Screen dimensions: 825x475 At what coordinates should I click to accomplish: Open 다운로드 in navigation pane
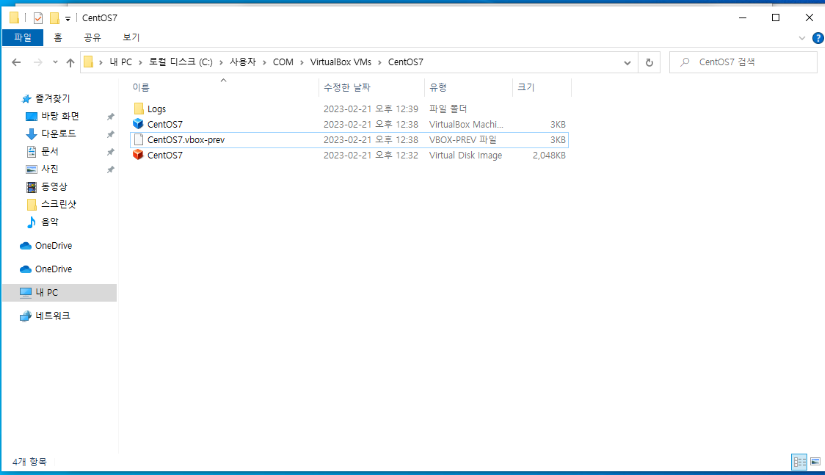(58, 134)
